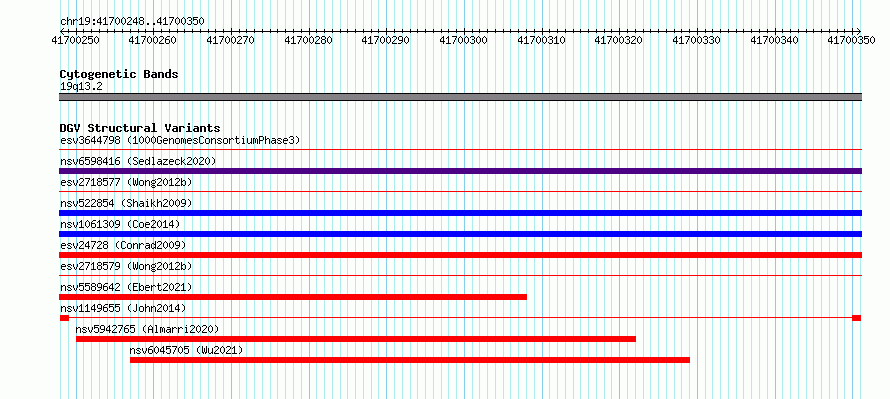The image size is (890, 399).
Task: Click the DGV Structural Variants track title
Action: [x=140, y=128]
